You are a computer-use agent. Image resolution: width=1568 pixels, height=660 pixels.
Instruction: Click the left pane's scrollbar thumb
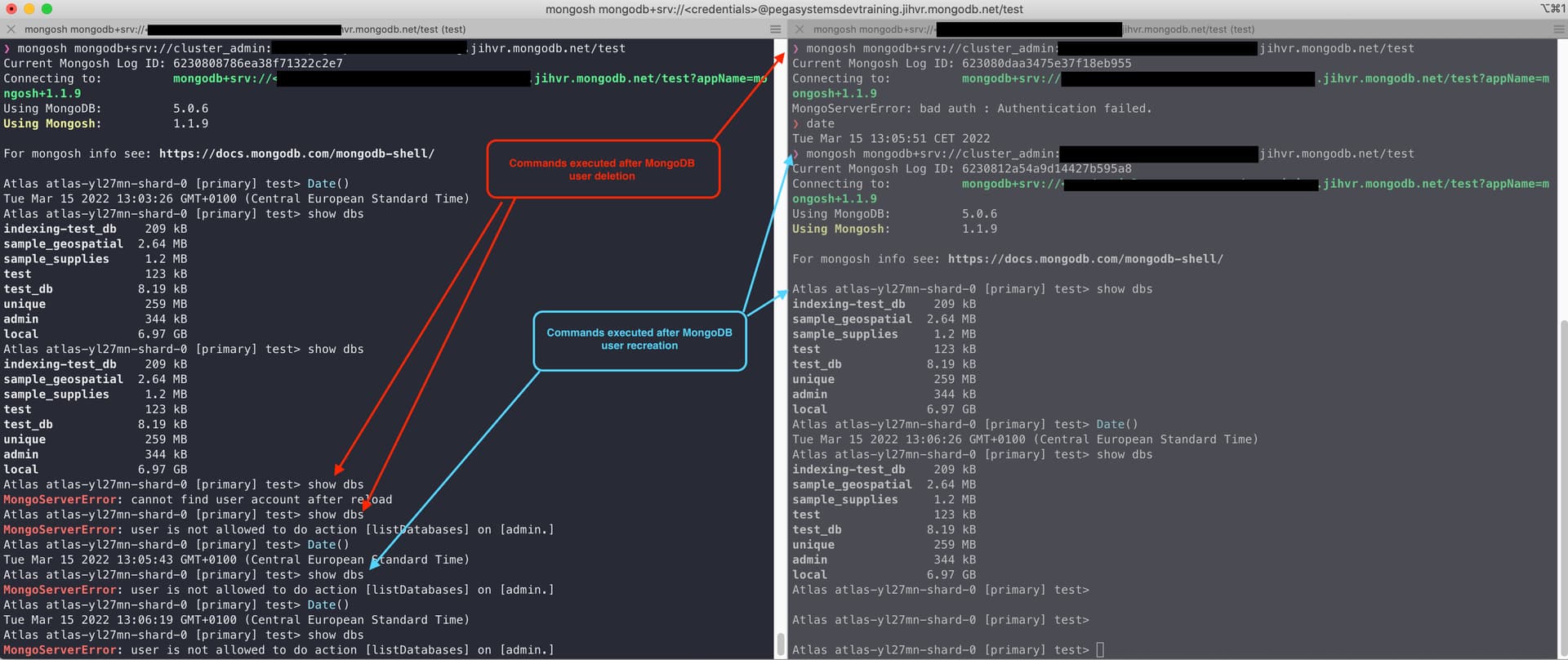tap(780, 644)
